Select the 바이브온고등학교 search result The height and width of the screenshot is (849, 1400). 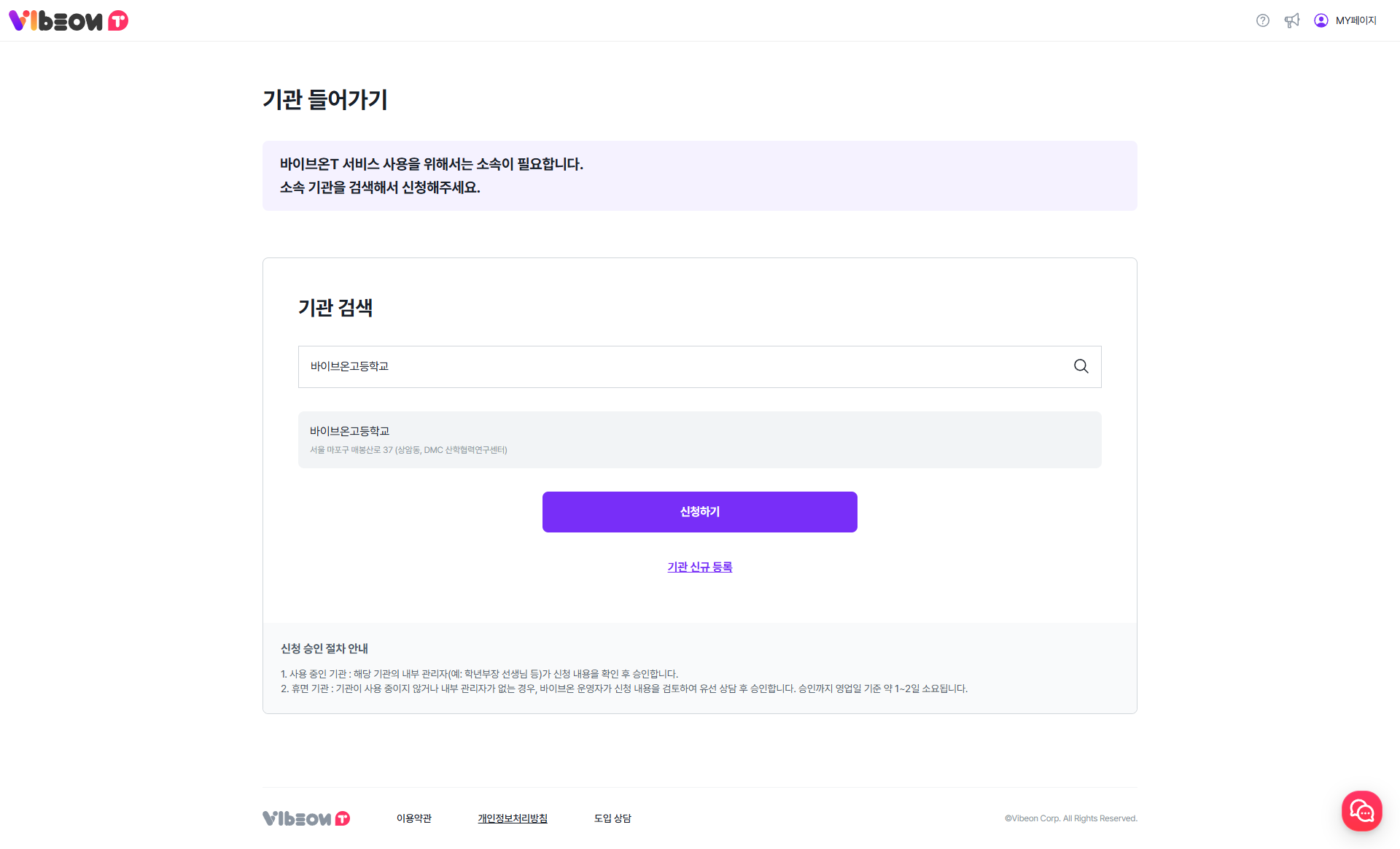coord(699,439)
